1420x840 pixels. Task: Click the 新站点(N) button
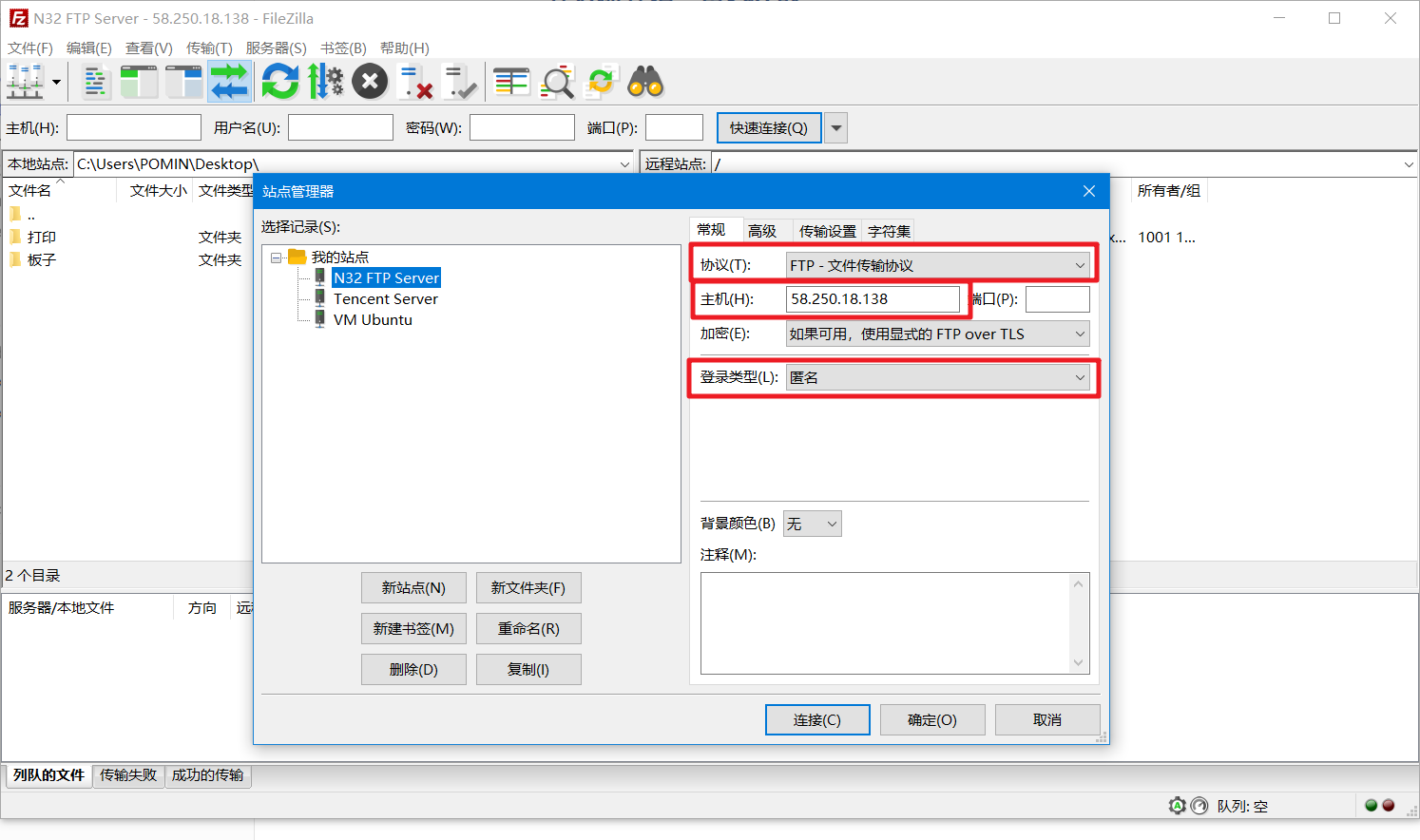(x=413, y=588)
